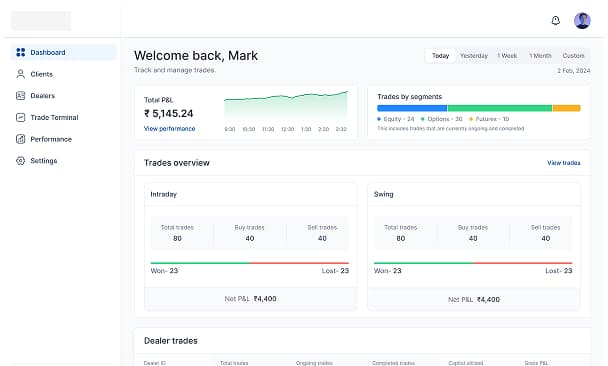Click Swing Net P&L ₹4,400

[x=474, y=300]
